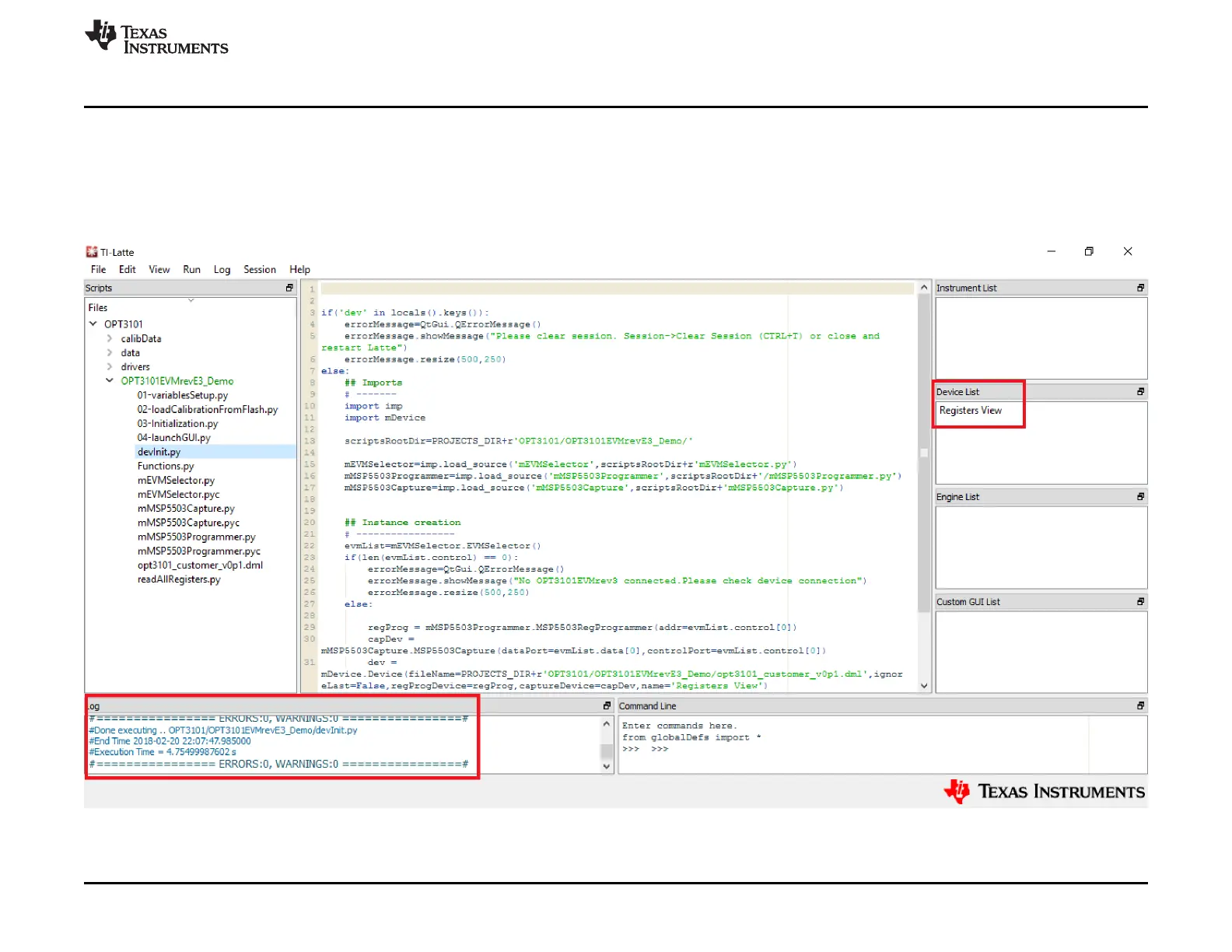Click the Execution Time line in the Log
The height and width of the screenshot is (952, 1232).
coord(163,752)
